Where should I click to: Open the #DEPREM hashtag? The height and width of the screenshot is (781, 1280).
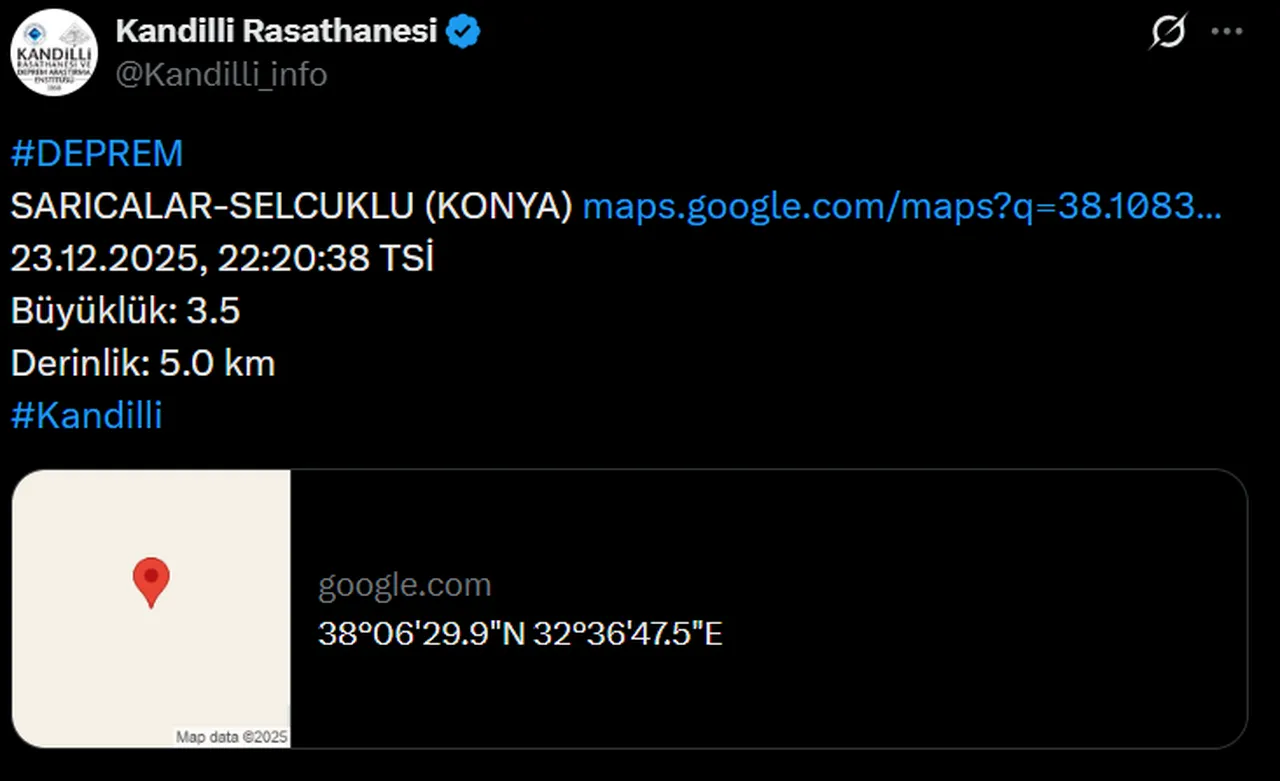(x=97, y=154)
